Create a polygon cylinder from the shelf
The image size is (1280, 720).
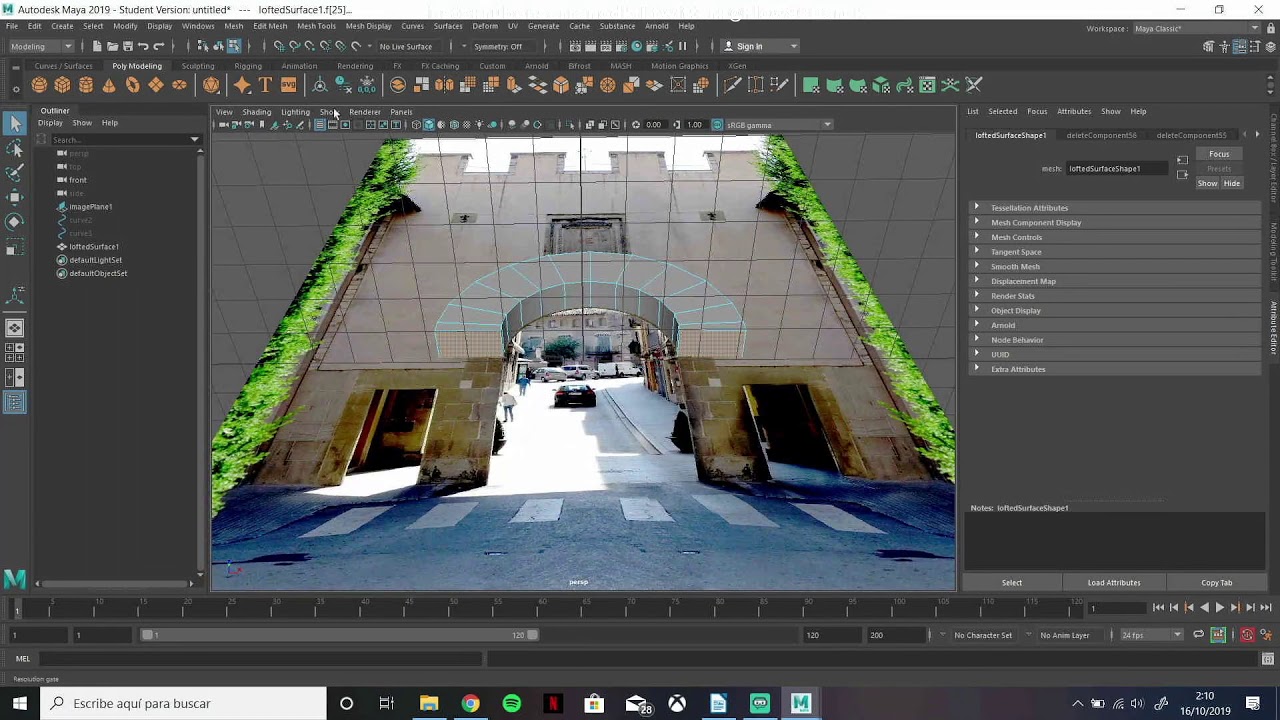pos(86,85)
